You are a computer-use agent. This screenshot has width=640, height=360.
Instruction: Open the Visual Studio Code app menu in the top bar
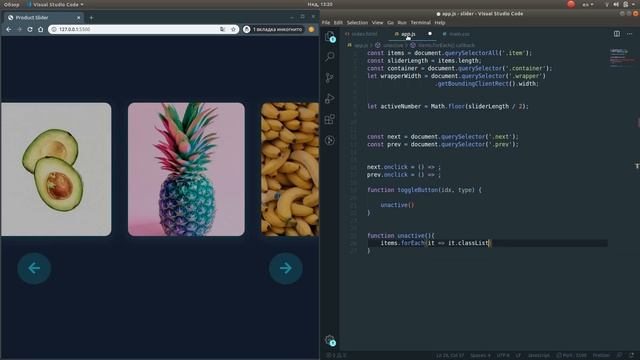coord(56,4)
